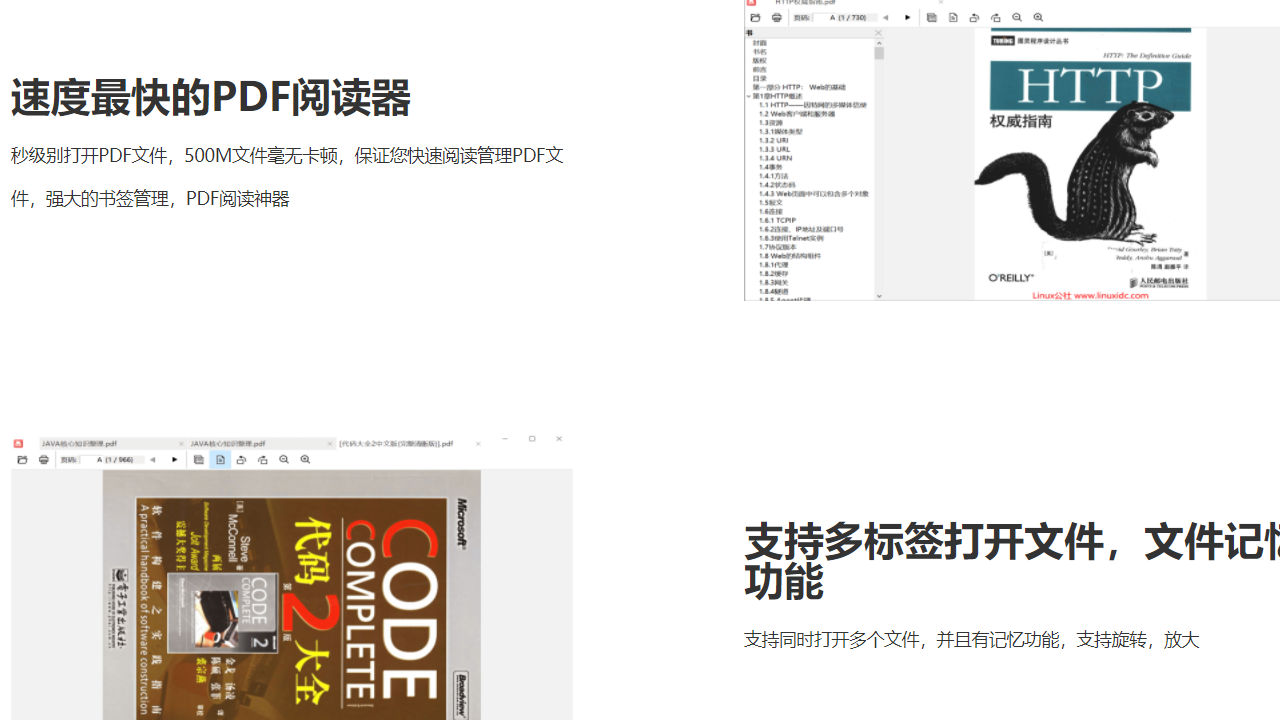Viewport: 1280px width, 720px height.
Task: Select the 目录 bookmark entry
Action: point(758,77)
